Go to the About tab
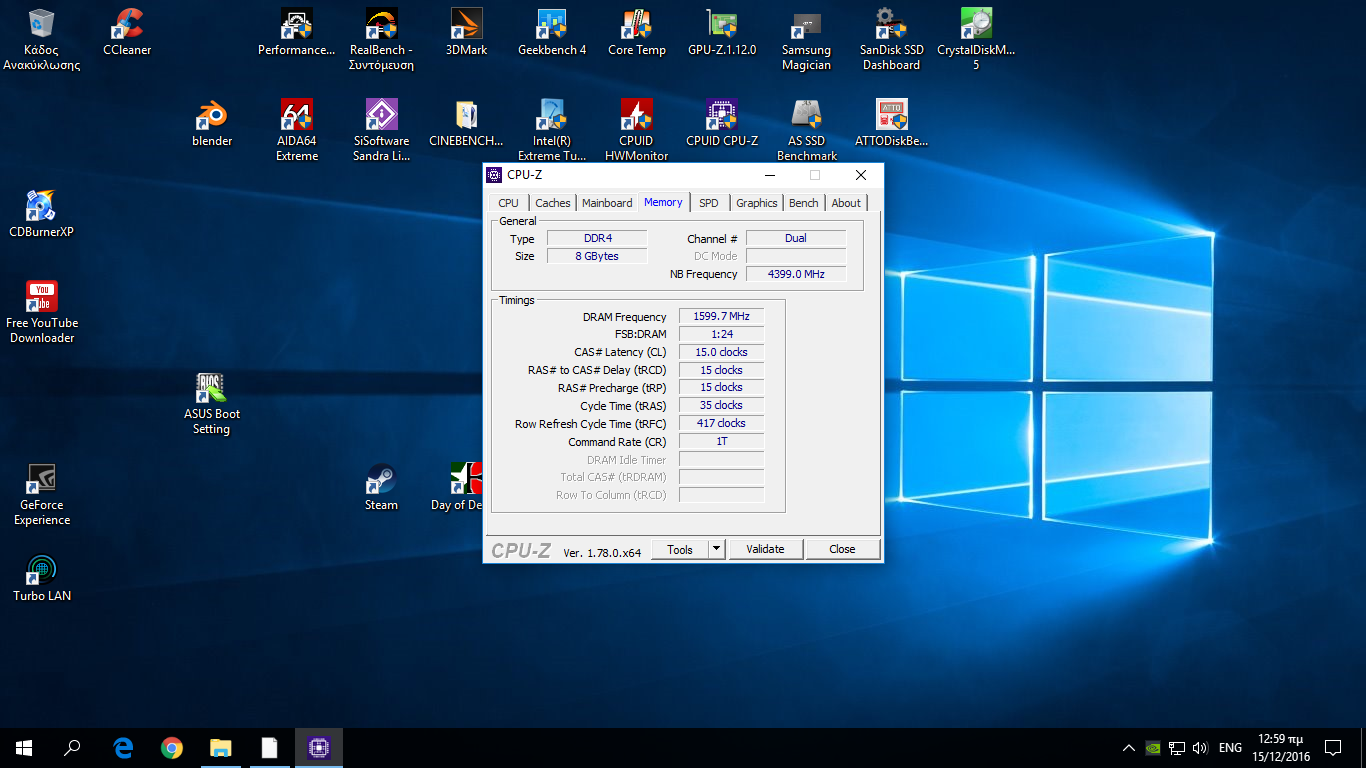The width and height of the screenshot is (1366, 768). pyautogui.click(x=846, y=203)
